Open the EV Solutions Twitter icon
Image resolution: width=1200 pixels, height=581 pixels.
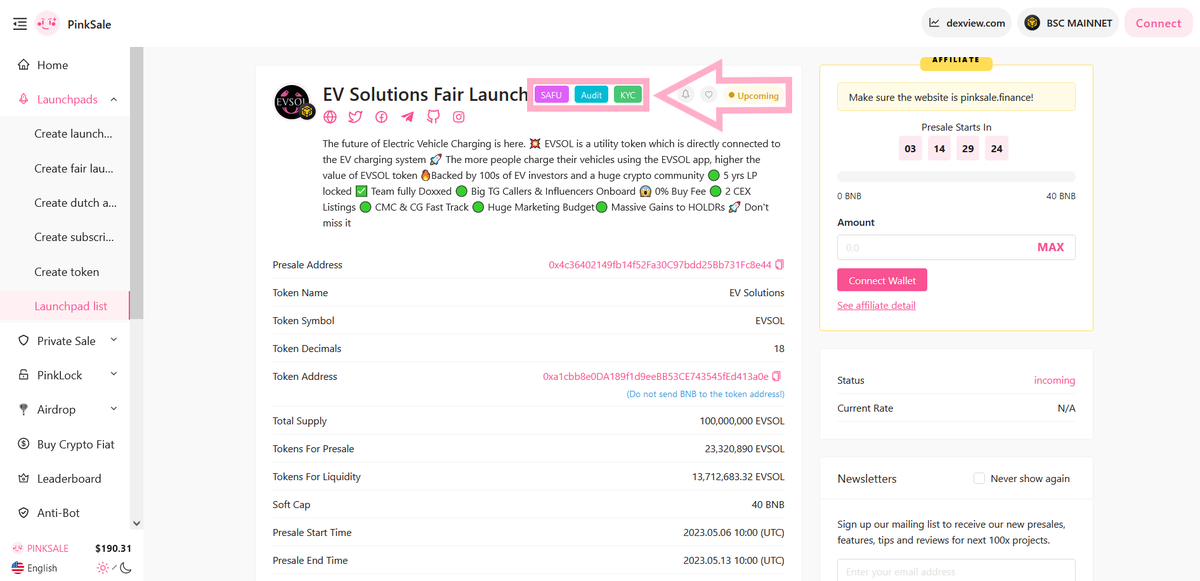tap(356, 117)
